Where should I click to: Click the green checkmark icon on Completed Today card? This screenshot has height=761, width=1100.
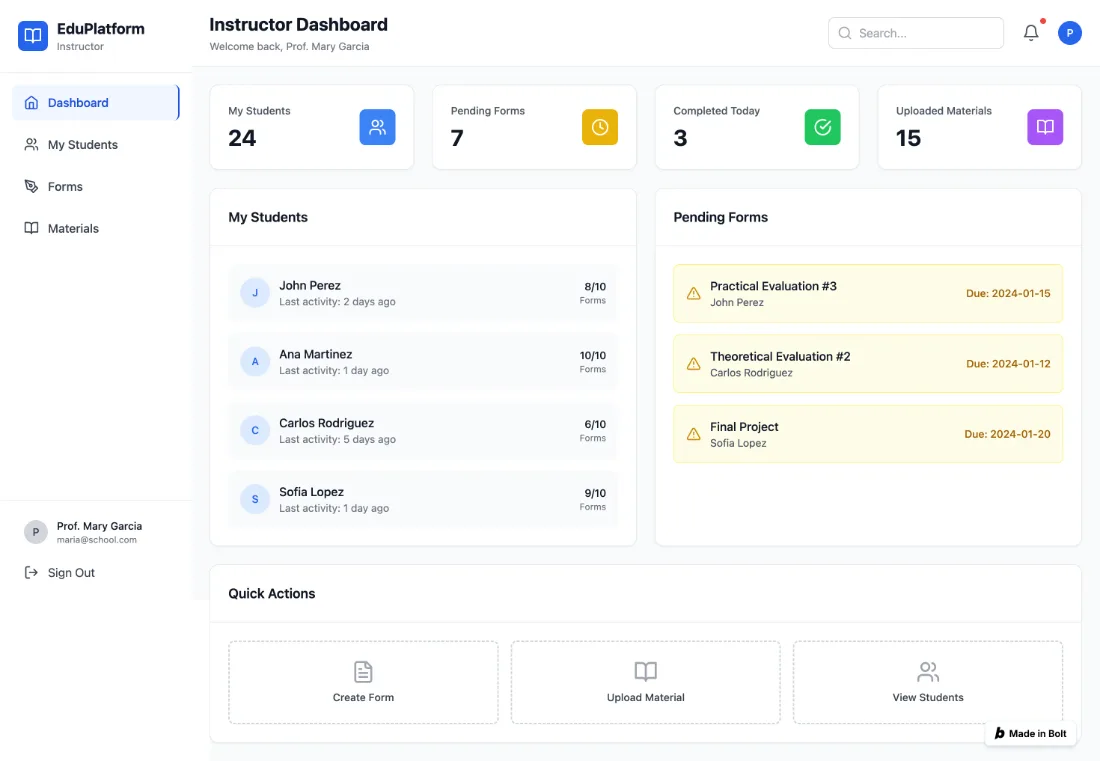pos(822,127)
